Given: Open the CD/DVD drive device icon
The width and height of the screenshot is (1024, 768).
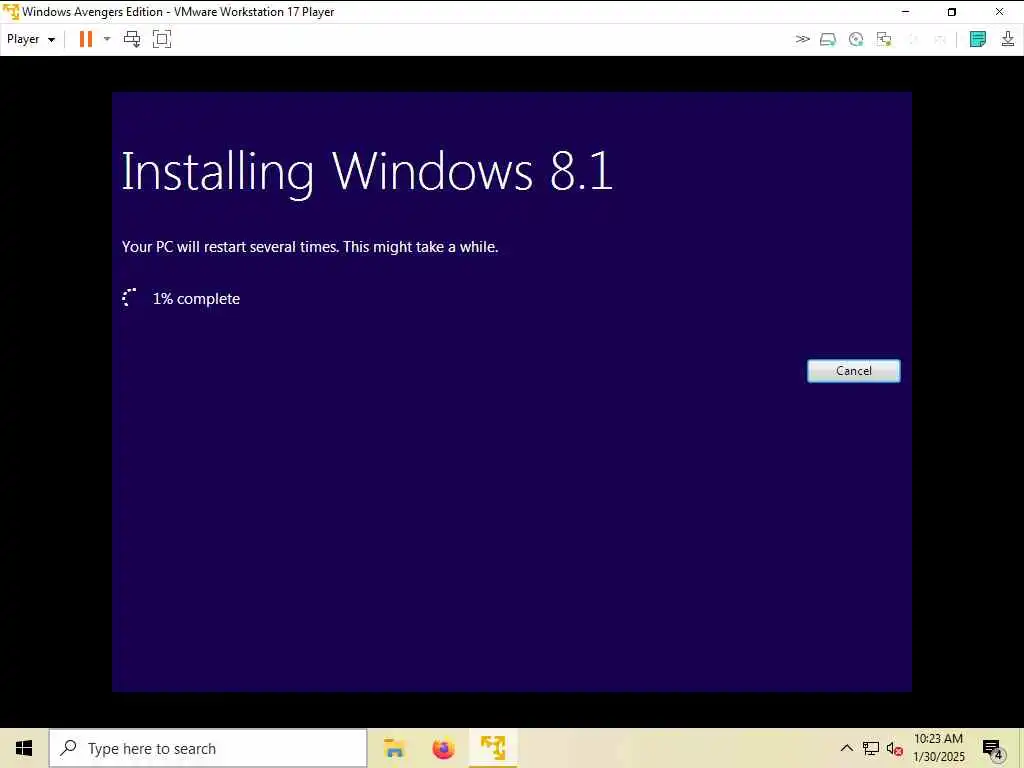Looking at the screenshot, I should click(856, 39).
